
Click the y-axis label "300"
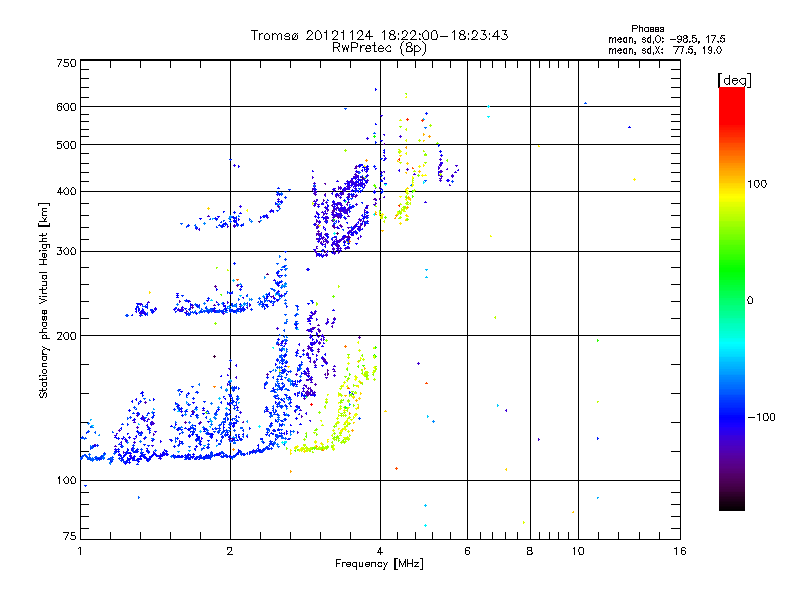[x=66, y=252]
